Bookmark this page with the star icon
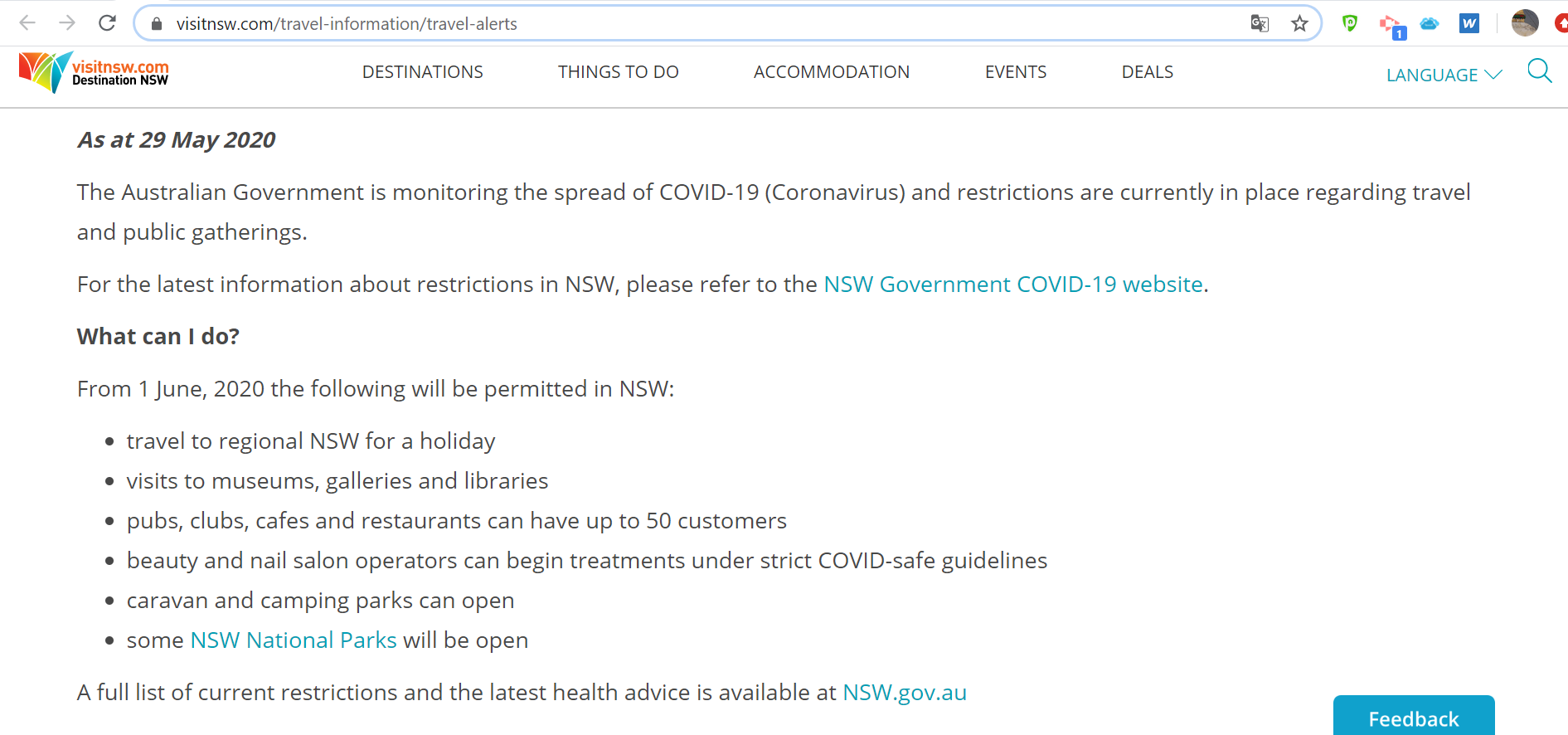Image resolution: width=1568 pixels, height=735 pixels. (1299, 24)
